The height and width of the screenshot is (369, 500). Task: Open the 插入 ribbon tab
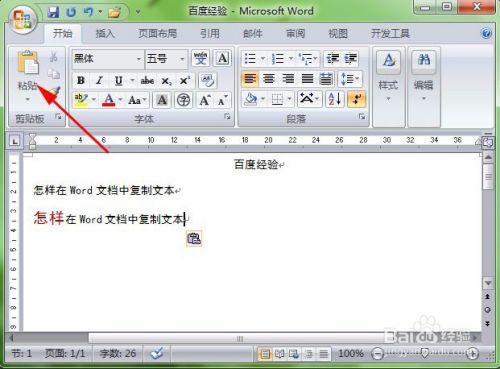(x=105, y=33)
